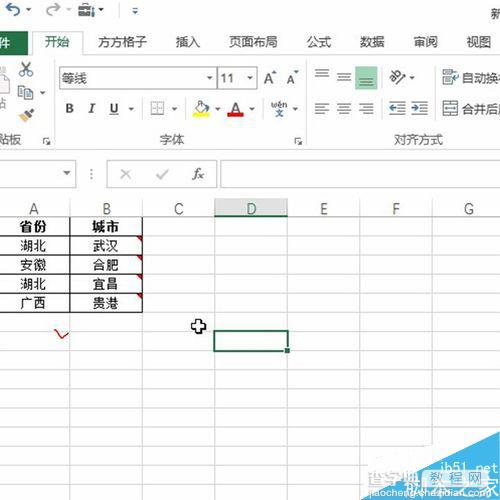
Task: Toggle Underline formatting
Action: [114, 108]
